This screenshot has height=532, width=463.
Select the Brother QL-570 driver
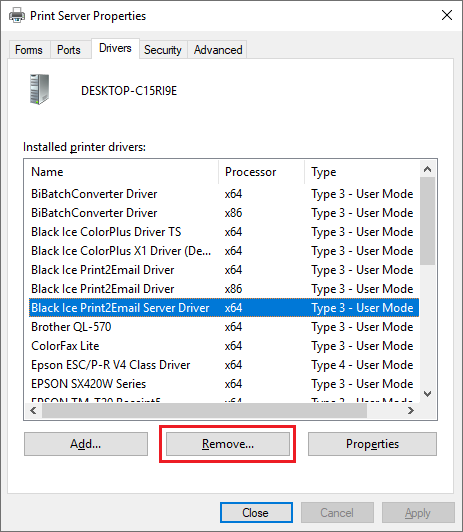click(224, 327)
